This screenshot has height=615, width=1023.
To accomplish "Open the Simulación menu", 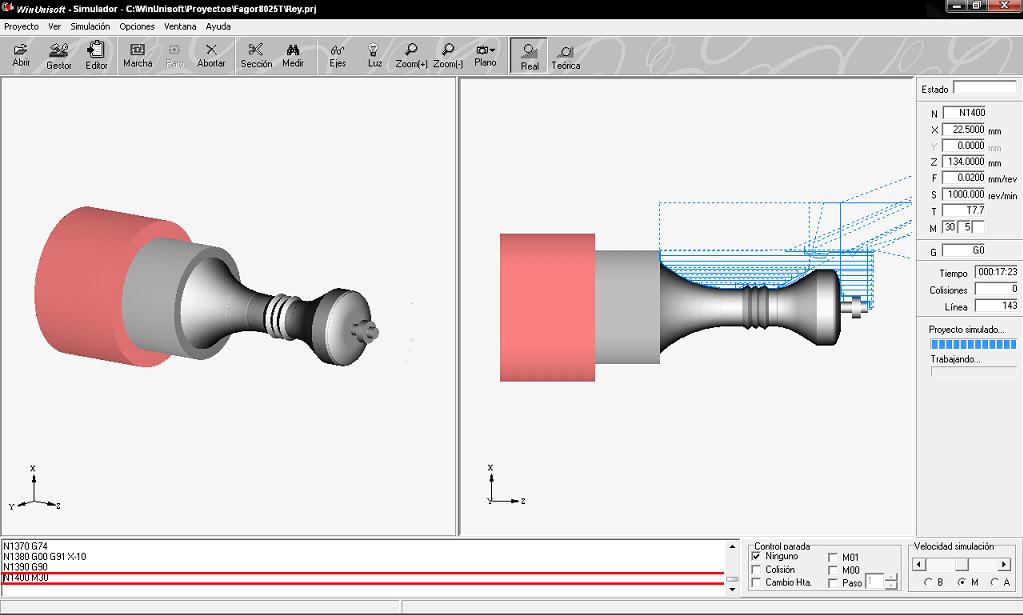I will tap(90, 26).
